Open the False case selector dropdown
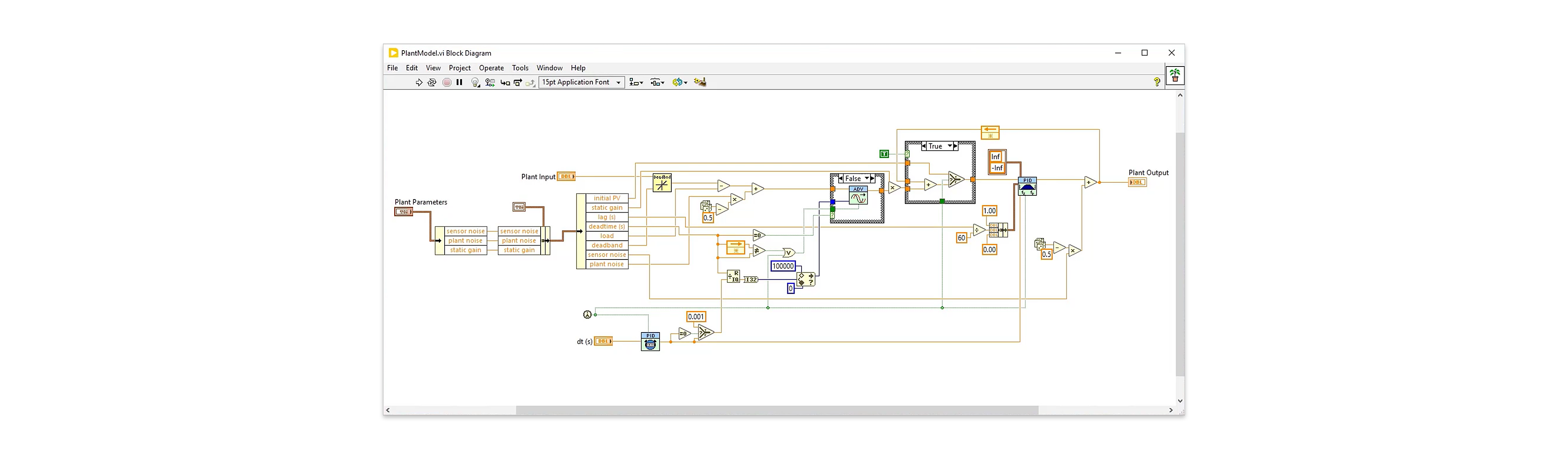Viewport: 1568px width, 459px height. (x=867, y=179)
